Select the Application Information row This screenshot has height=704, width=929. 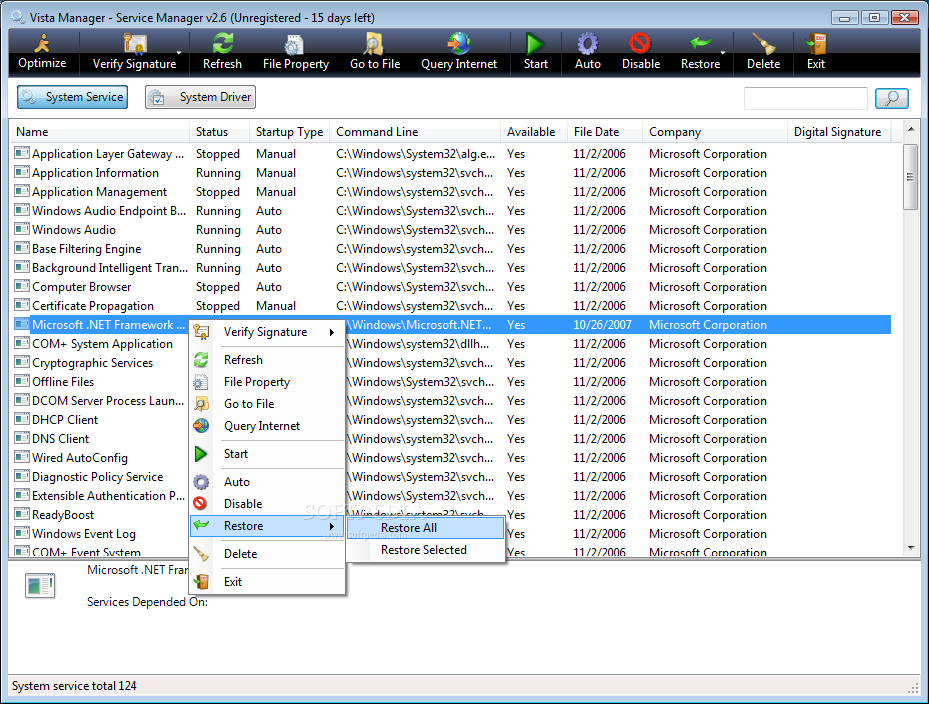450,173
